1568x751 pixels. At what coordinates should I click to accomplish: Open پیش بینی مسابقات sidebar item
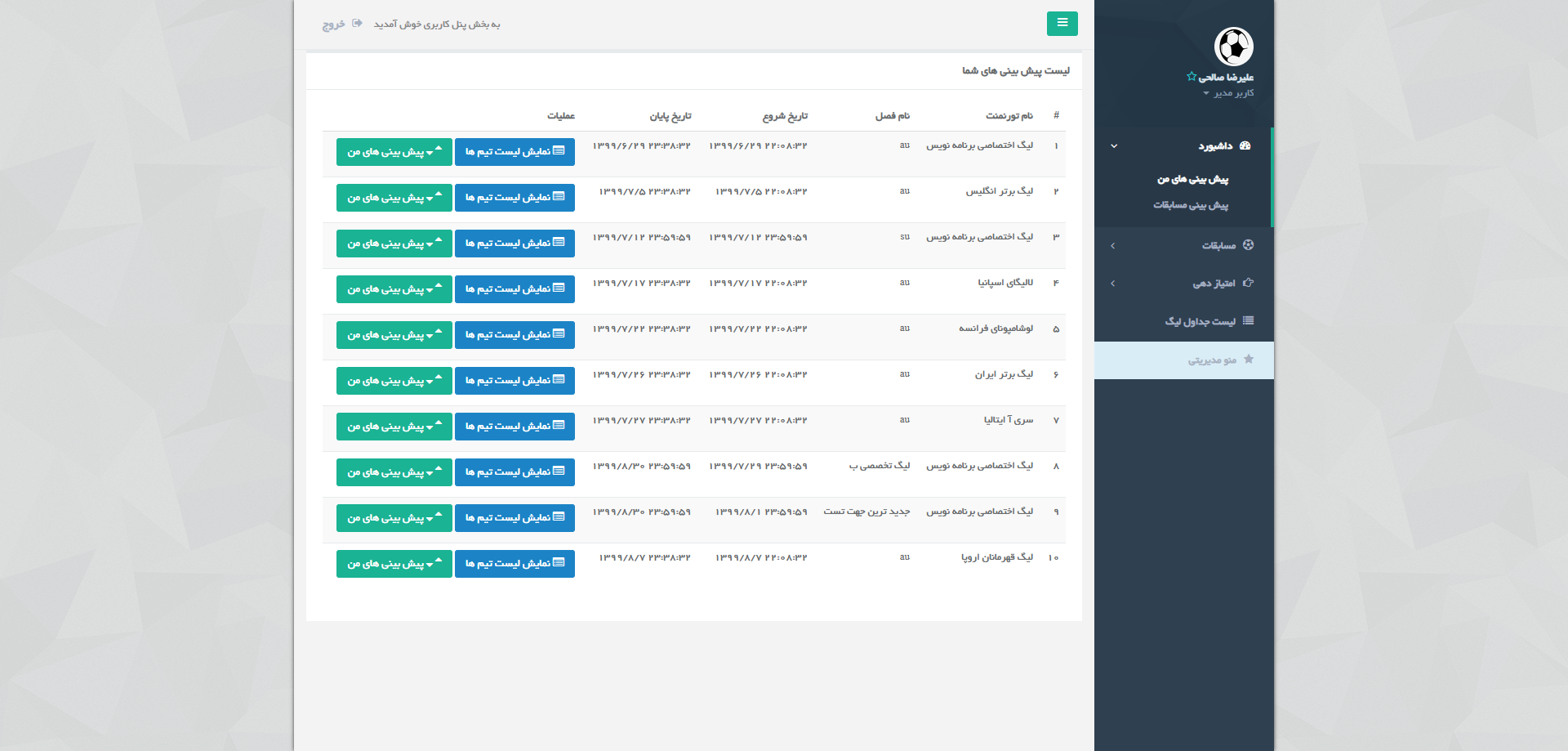(1190, 205)
